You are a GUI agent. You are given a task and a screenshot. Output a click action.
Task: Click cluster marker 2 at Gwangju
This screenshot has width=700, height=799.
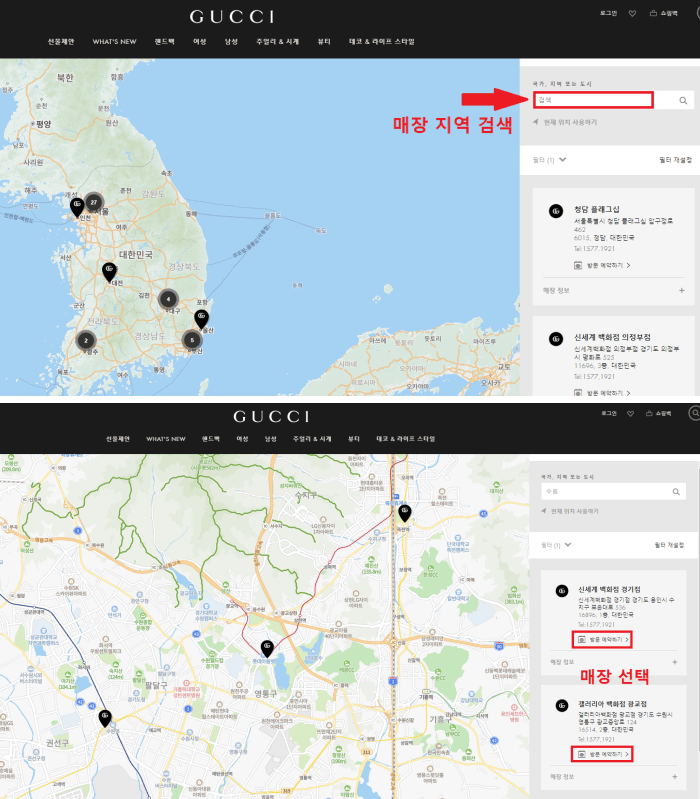pyautogui.click(x=86, y=340)
